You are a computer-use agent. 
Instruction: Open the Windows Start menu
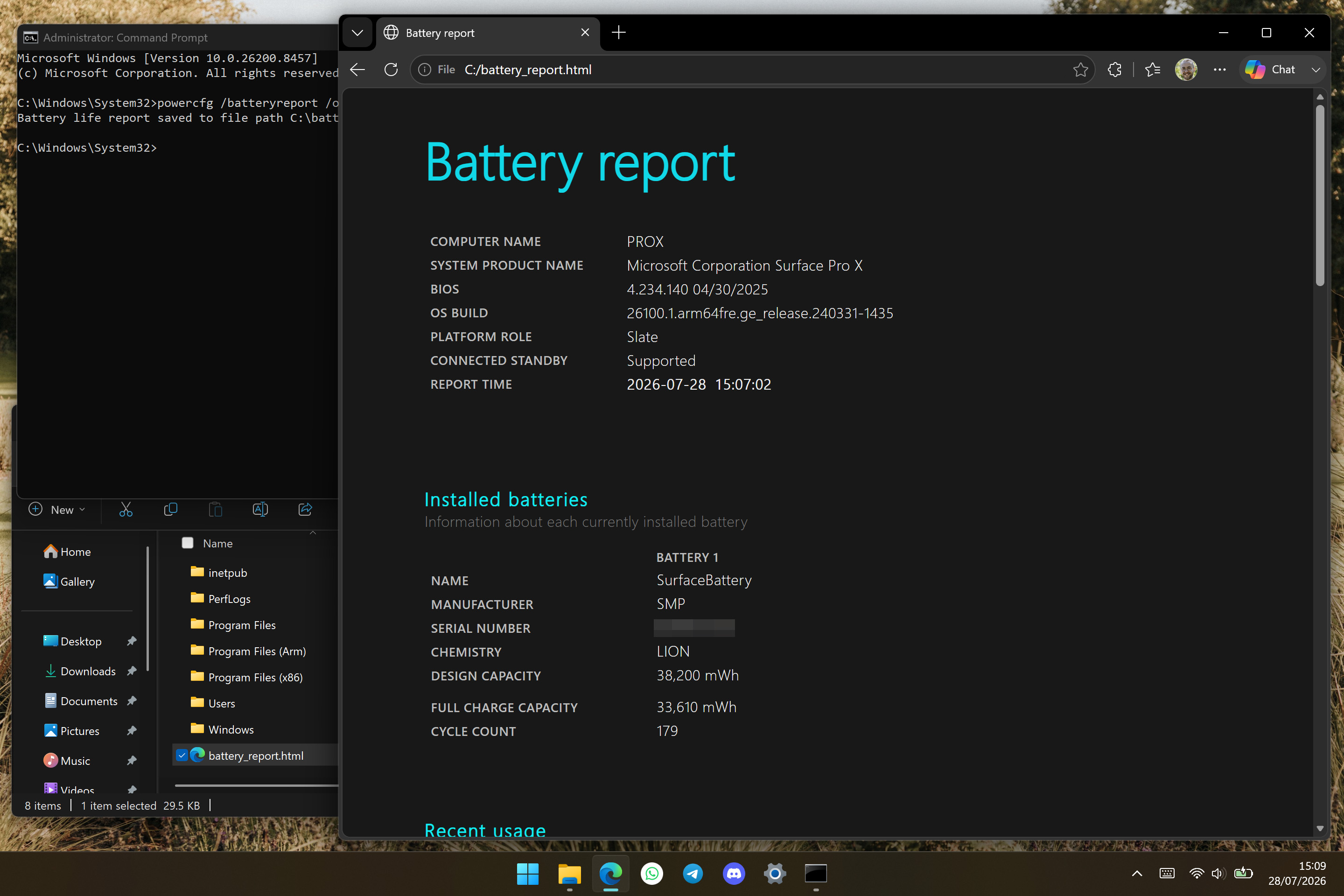point(527,874)
